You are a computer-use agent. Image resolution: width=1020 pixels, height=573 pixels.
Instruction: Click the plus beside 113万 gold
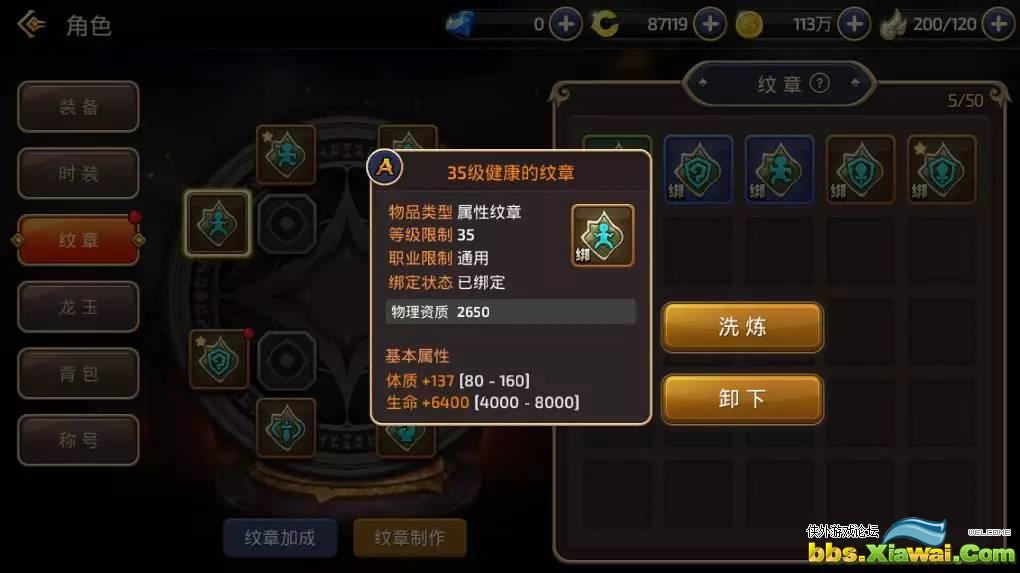pyautogui.click(x=854, y=24)
